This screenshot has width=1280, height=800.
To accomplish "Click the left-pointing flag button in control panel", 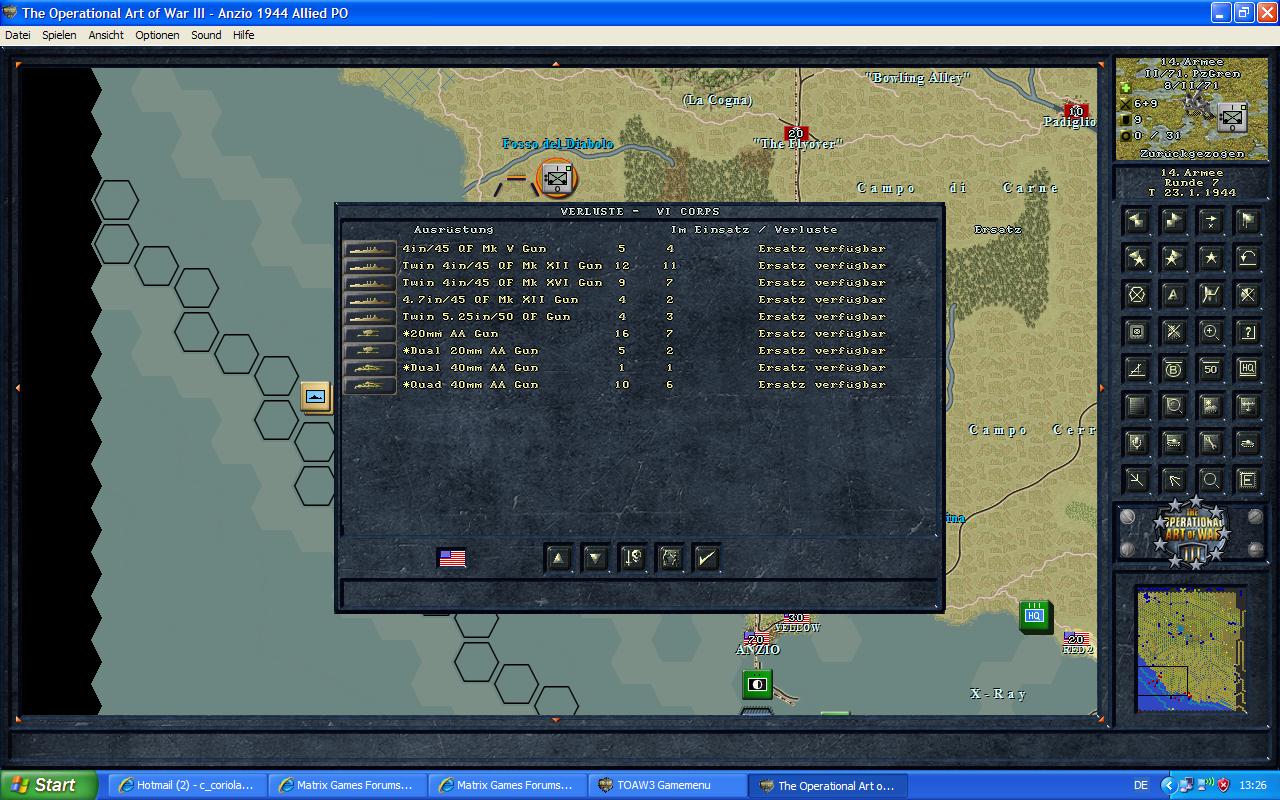I will [x=1137, y=221].
